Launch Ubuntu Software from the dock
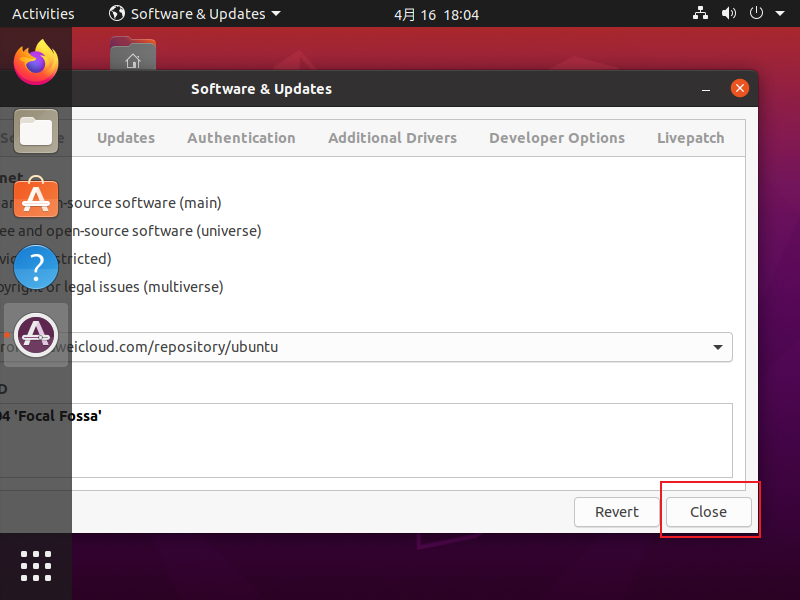Screen dimensions: 800x600 (36, 197)
